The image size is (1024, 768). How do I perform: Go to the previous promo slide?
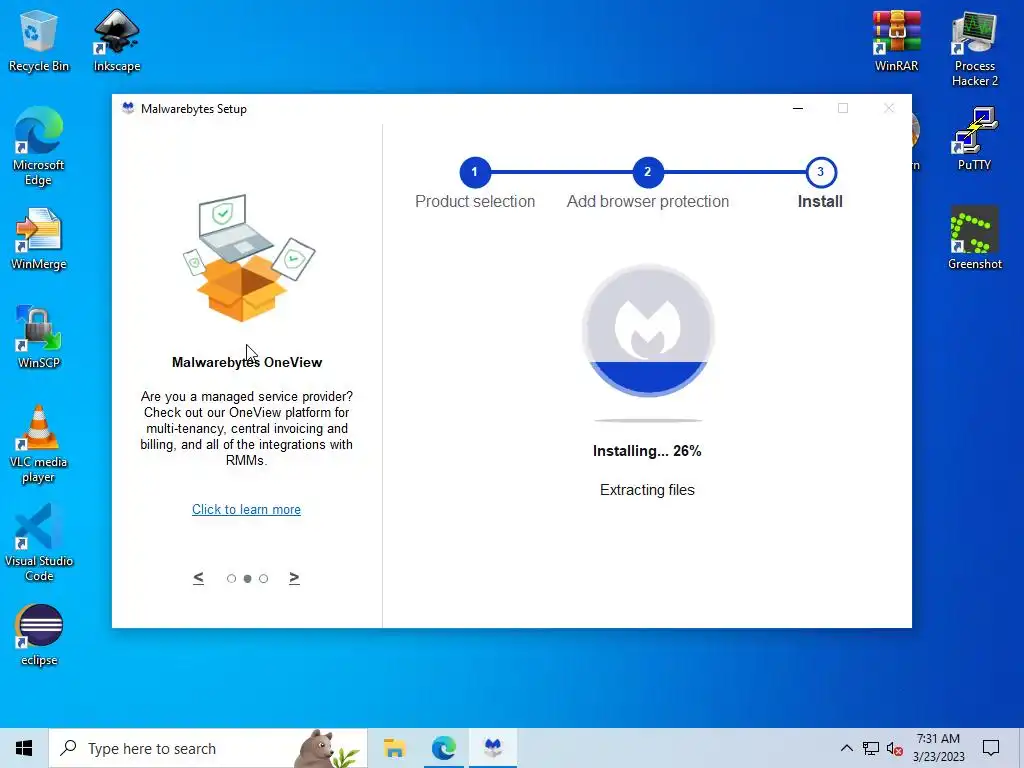(199, 578)
